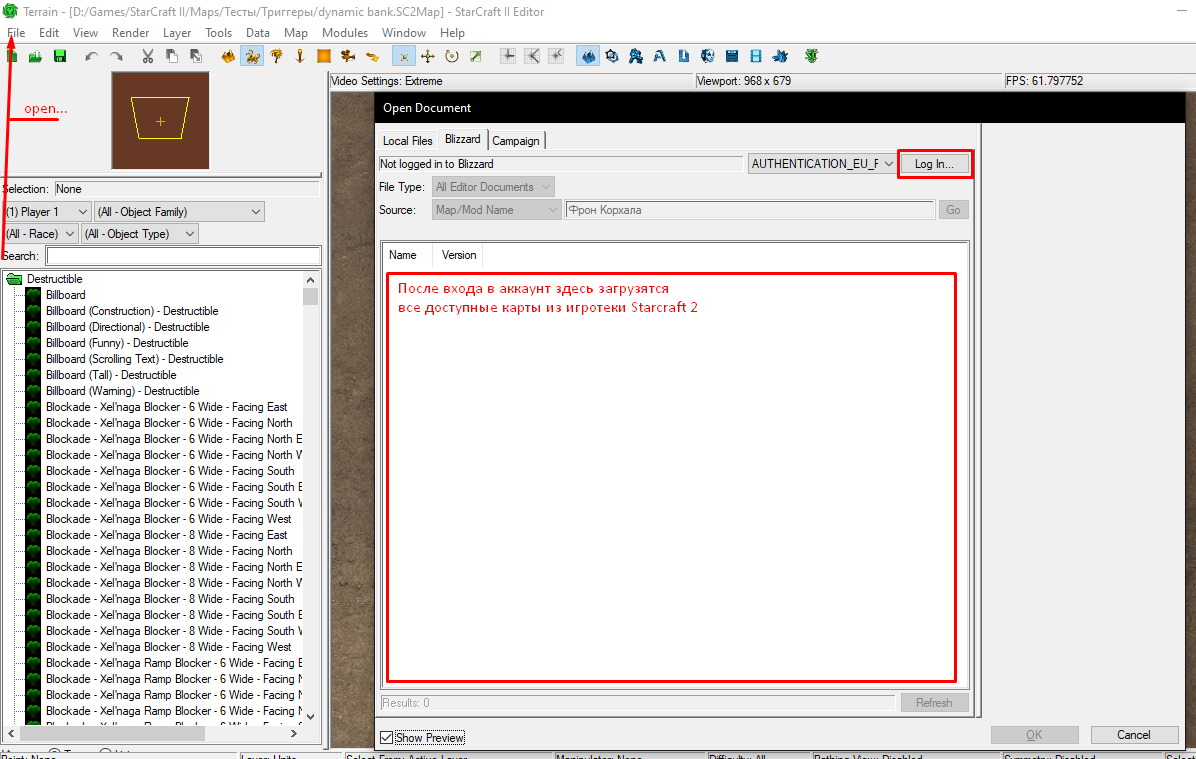Open the Trigger module gear icon
This screenshot has height=759, width=1196.
[612, 56]
